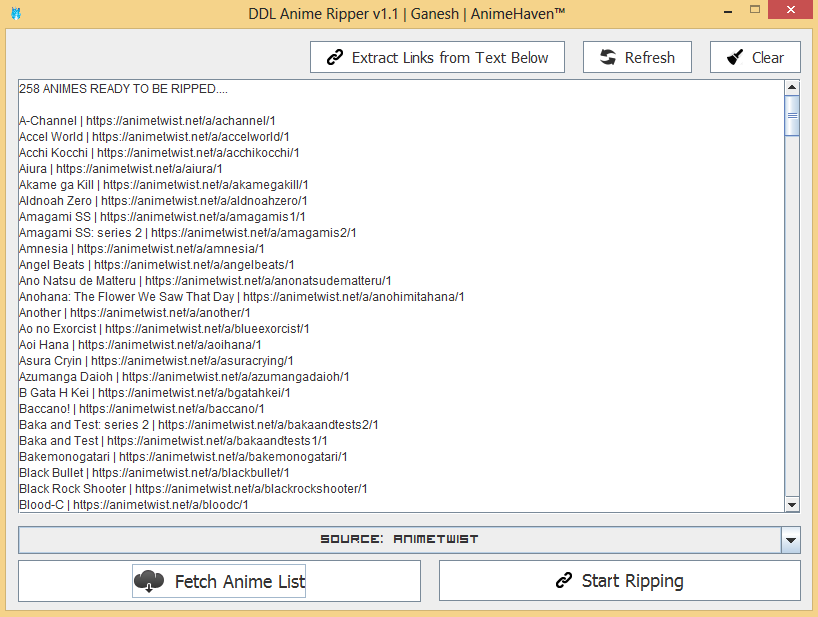Click the vertical scrollbar thumb
This screenshot has width=818, height=617.
(x=792, y=116)
